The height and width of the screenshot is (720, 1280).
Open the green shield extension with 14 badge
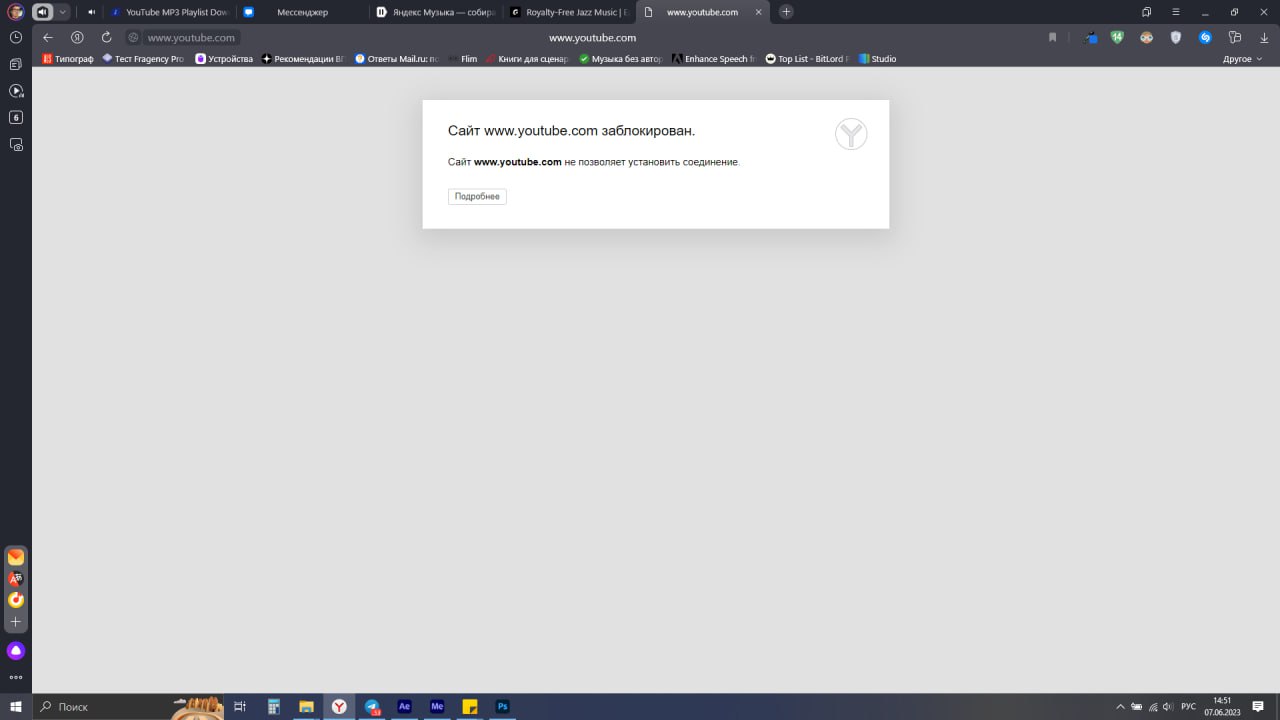click(x=1117, y=37)
